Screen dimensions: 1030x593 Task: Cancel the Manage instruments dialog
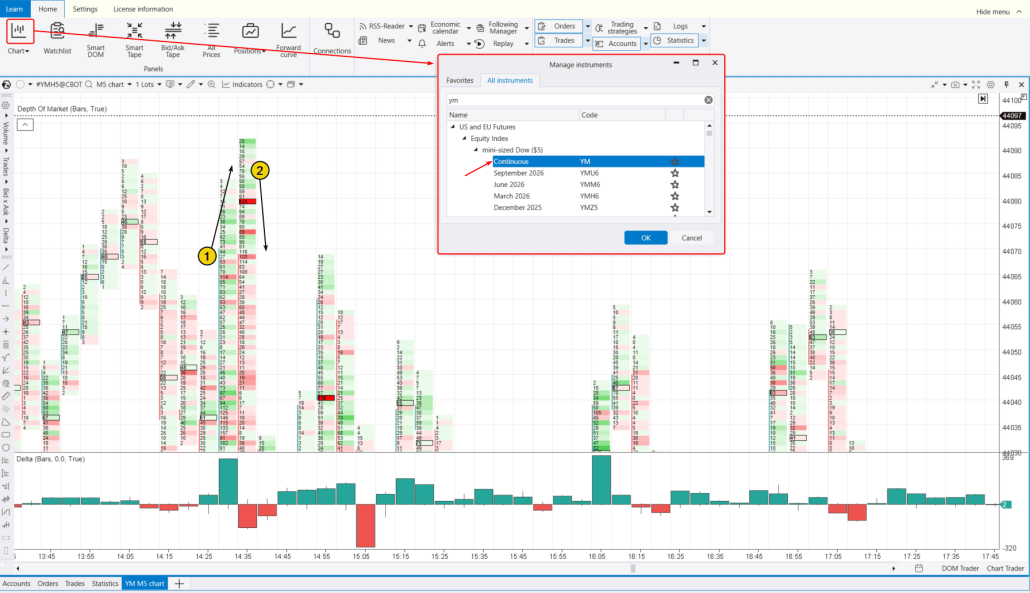pyautogui.click(x=694, y=237)
